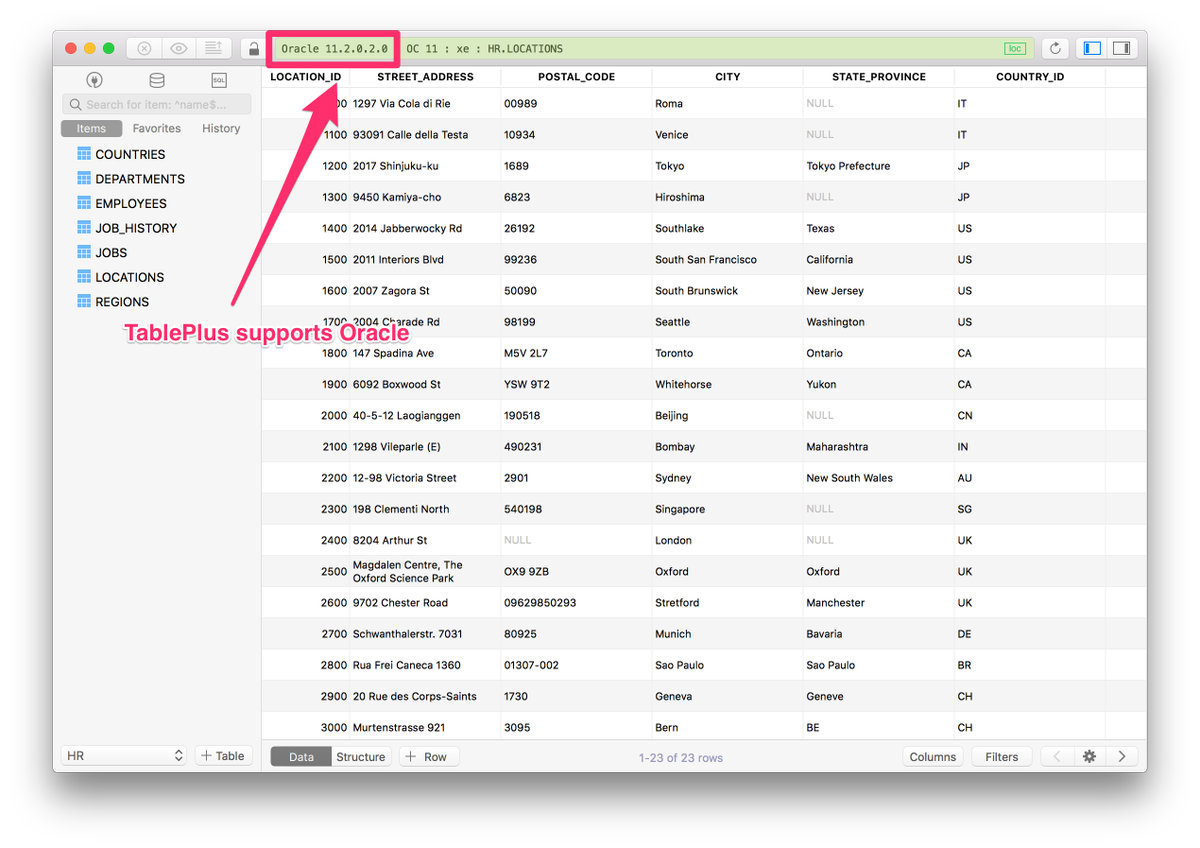Viewport: 1200px width, 848px height.
Task: Open settings using the gear icon
Action: (1089, 756)
